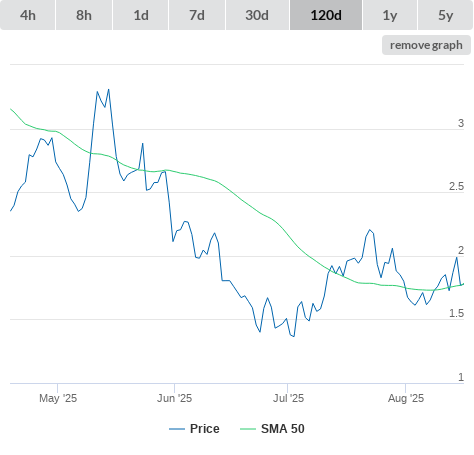The image size is (474, 455).
Task: Open the 7d time range tab
Action: pos(197,15)
